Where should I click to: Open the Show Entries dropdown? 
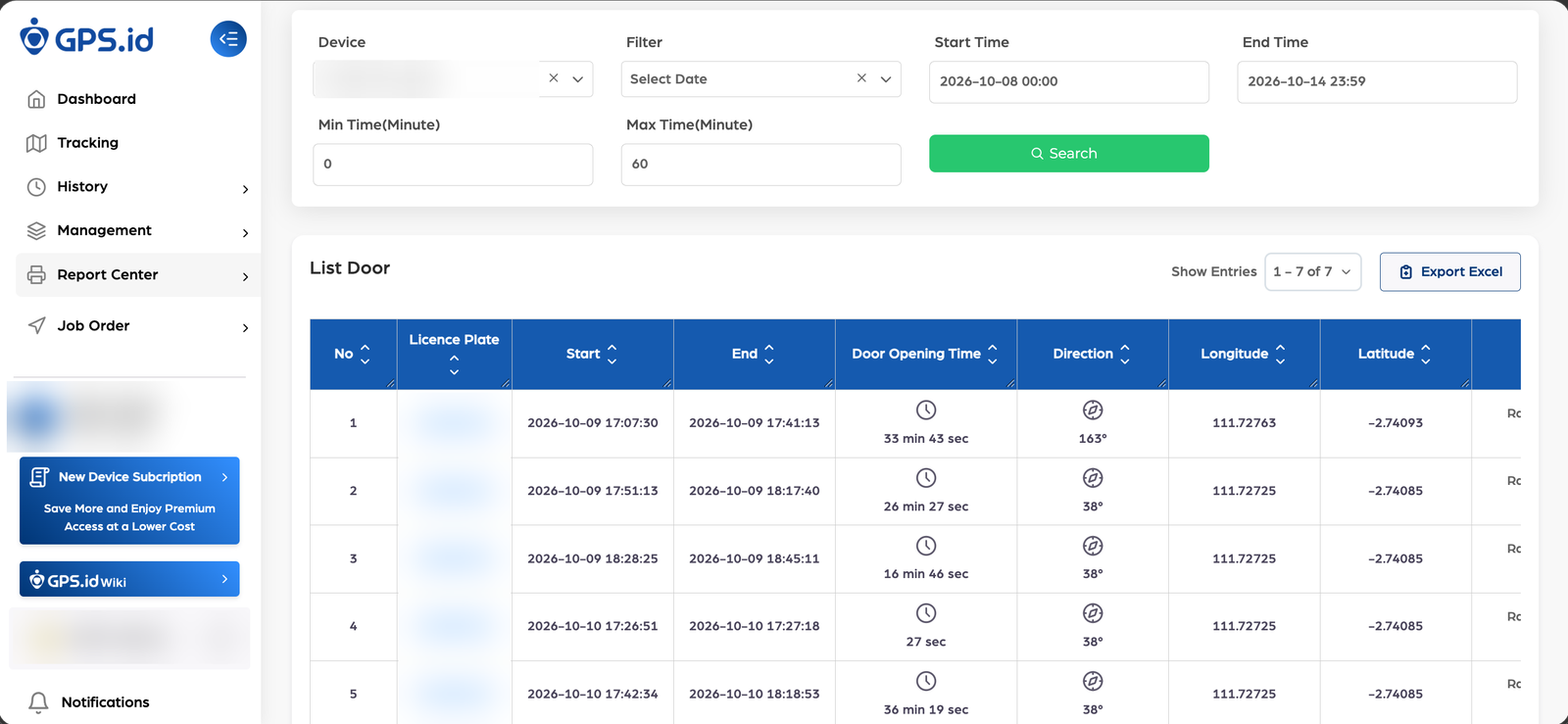pyautogui.click(x=1313, y=272)
